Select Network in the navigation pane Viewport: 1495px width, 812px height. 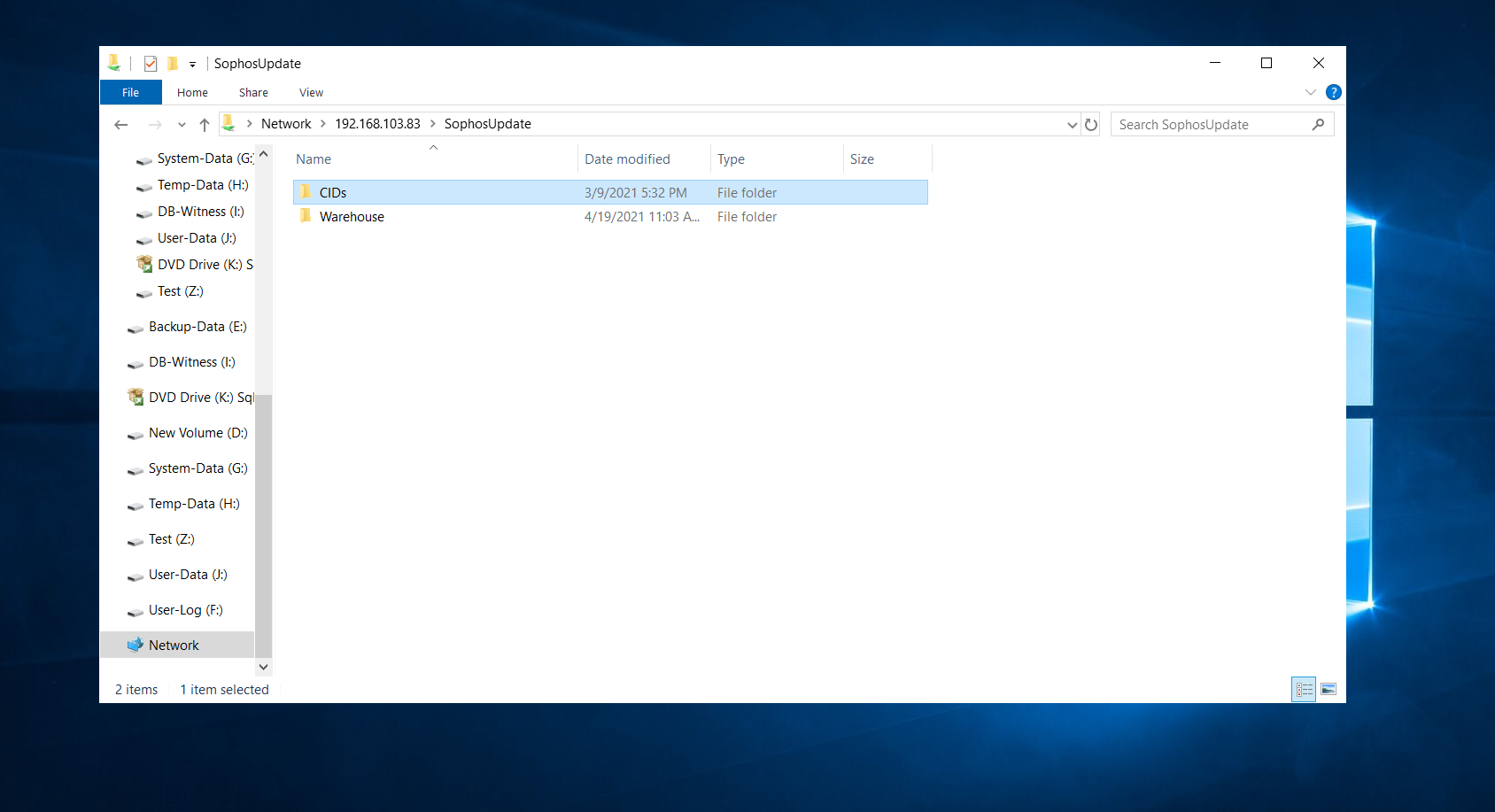(x=177, y=645)
